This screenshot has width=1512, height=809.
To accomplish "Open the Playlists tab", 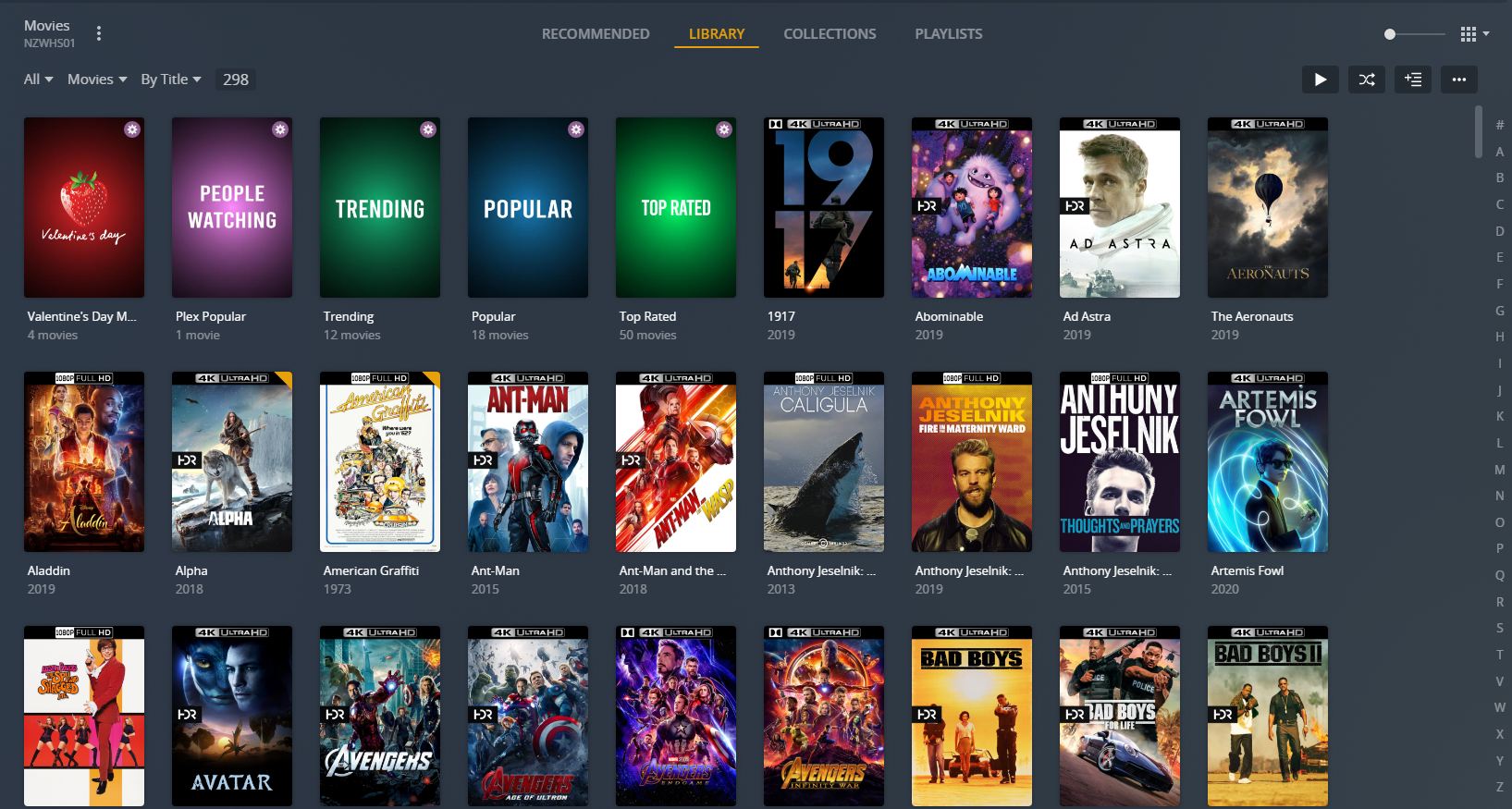I will coord(948,34).
